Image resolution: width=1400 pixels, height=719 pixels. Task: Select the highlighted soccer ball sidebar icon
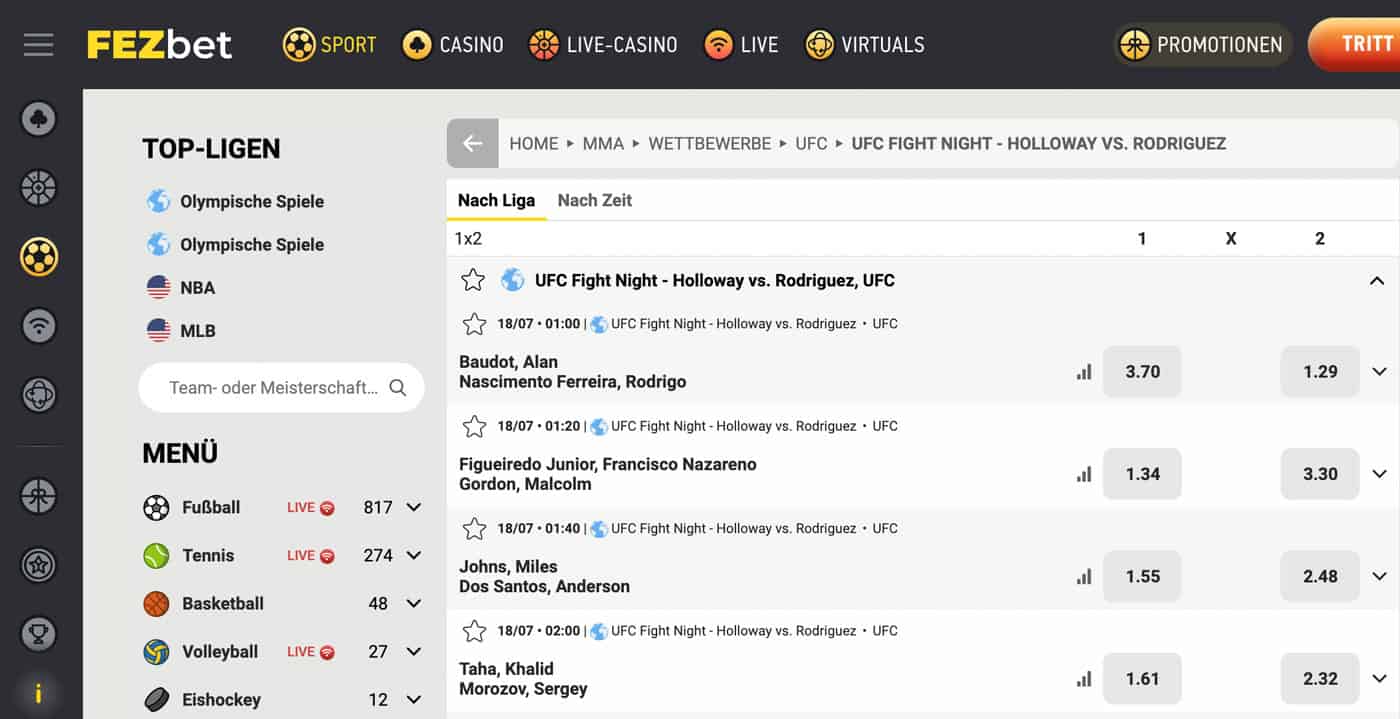click(39, 257)
